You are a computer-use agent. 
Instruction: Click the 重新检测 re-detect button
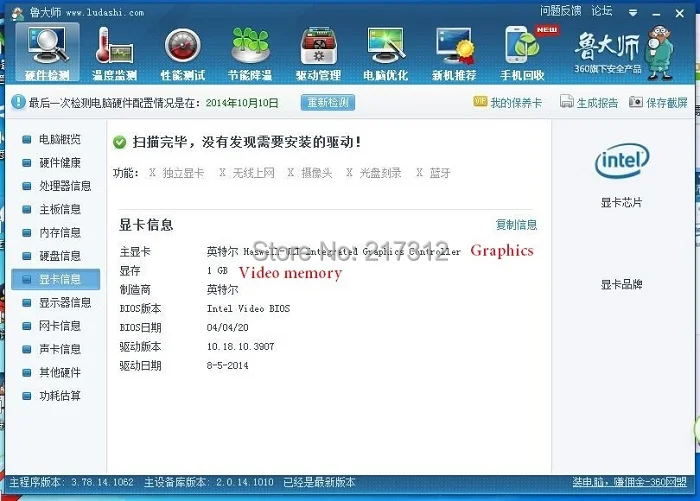point(328,103)
